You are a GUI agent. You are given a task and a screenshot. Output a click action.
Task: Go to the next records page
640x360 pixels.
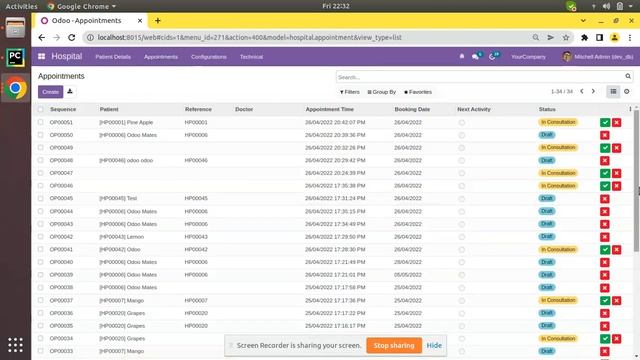click(x=593, y=91)
